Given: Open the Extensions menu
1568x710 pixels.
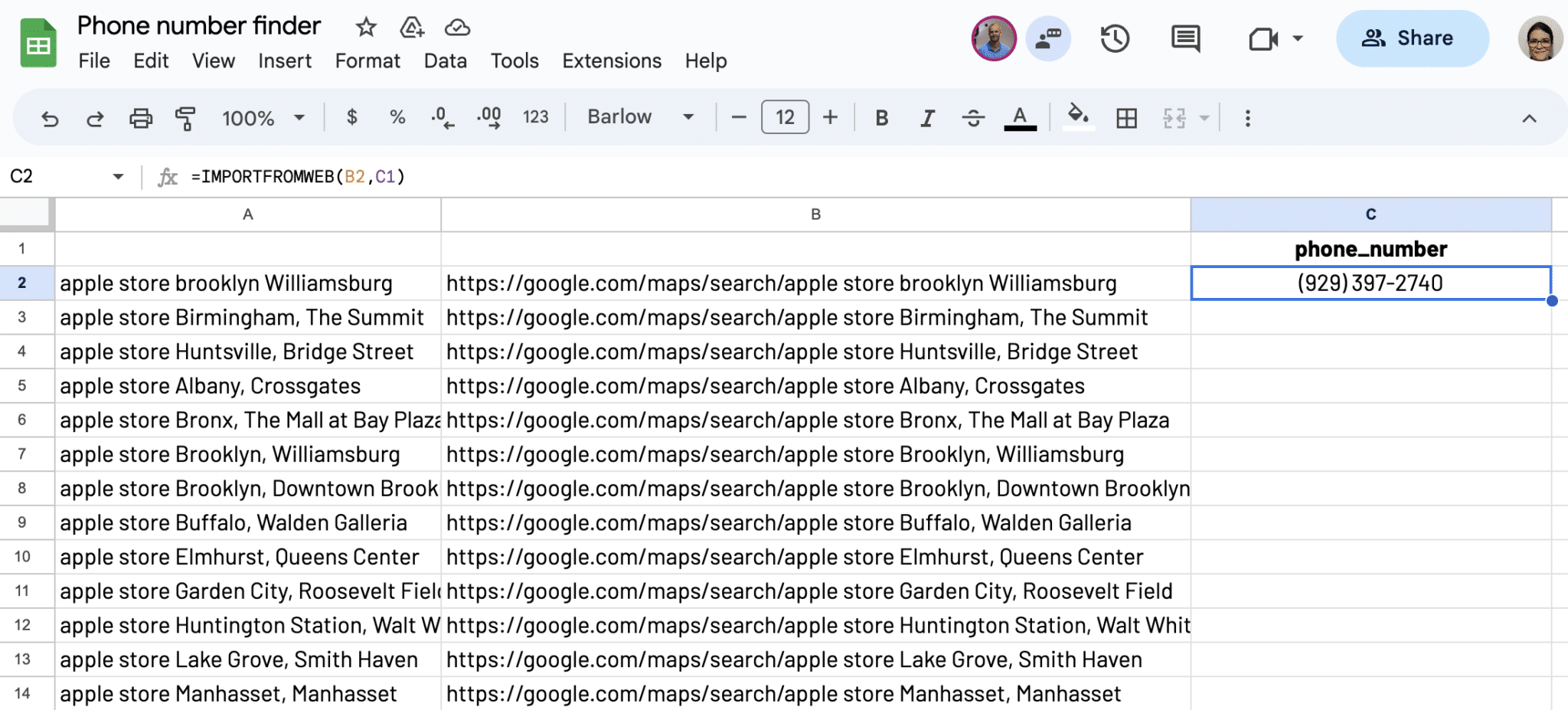Looking at the screenshot, I should (x=611, y=61).
